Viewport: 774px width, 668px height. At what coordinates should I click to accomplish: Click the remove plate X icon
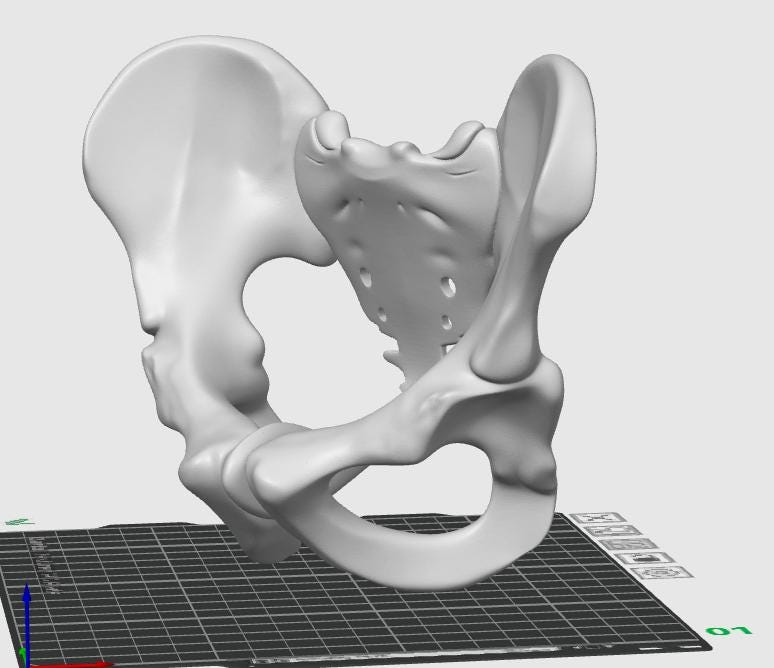tap(598, 518)
